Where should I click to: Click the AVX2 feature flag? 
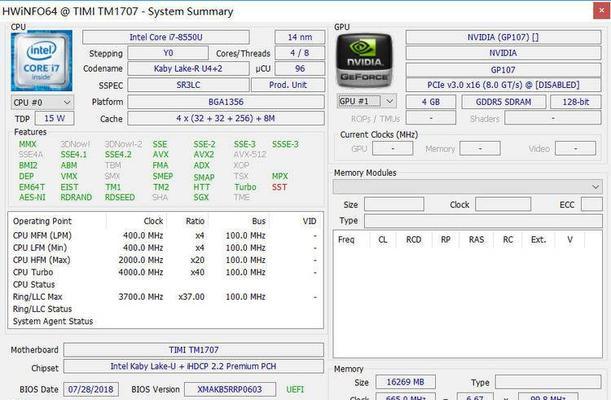204,155
